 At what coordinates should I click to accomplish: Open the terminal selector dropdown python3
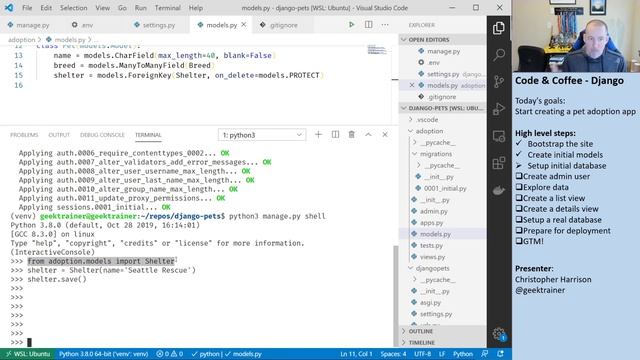coord(262,135)
